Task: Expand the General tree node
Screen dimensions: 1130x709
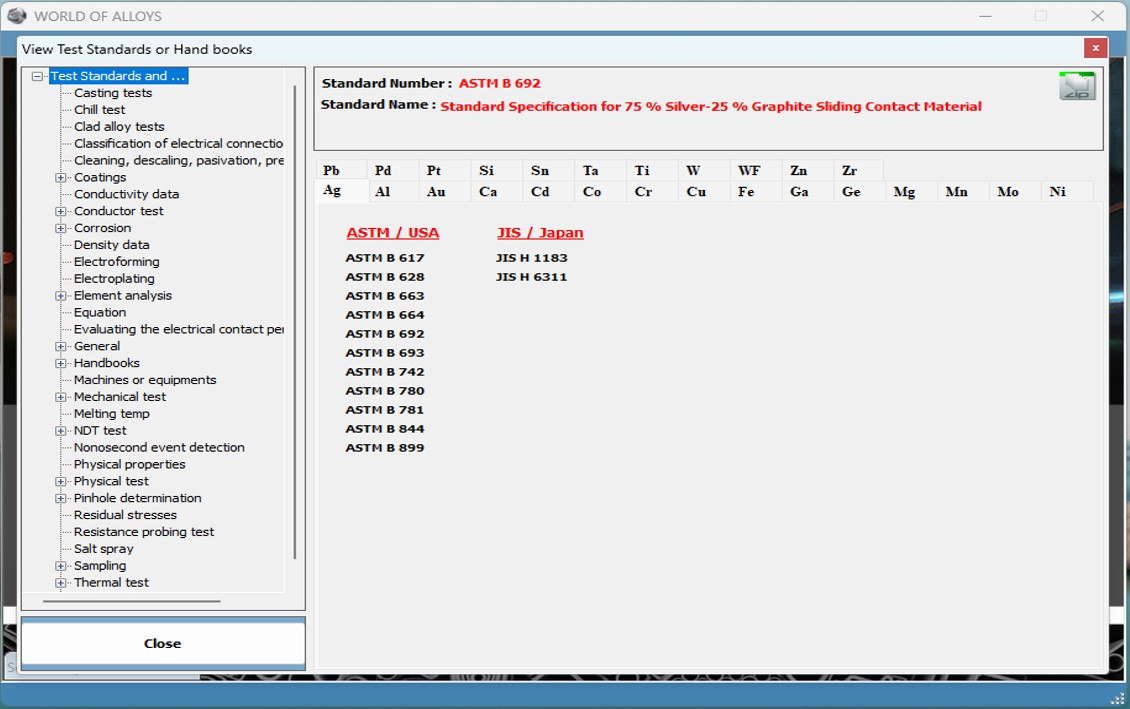Action: tap(61, 346)
